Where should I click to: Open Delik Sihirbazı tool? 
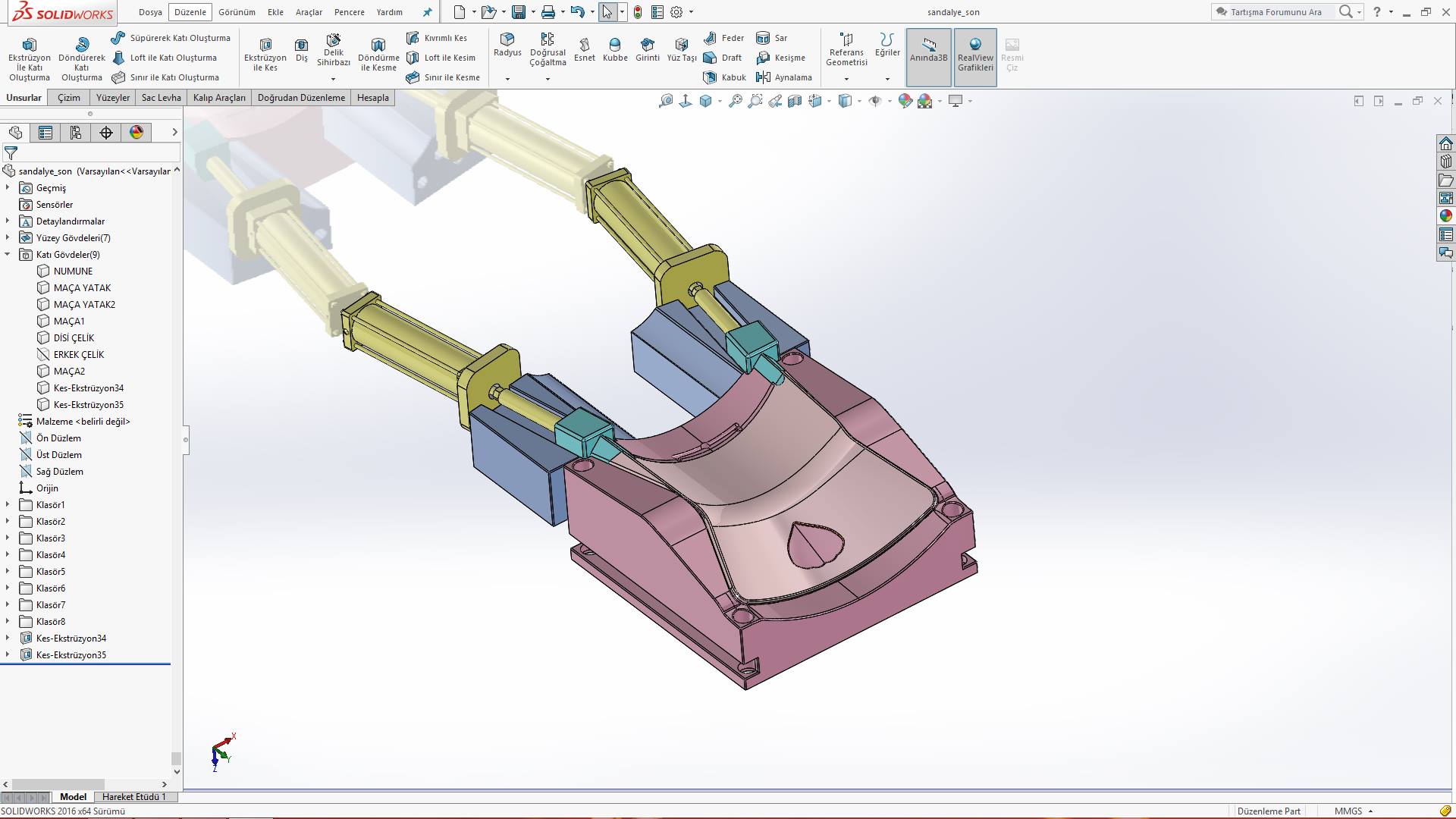(x=334, y=50)
